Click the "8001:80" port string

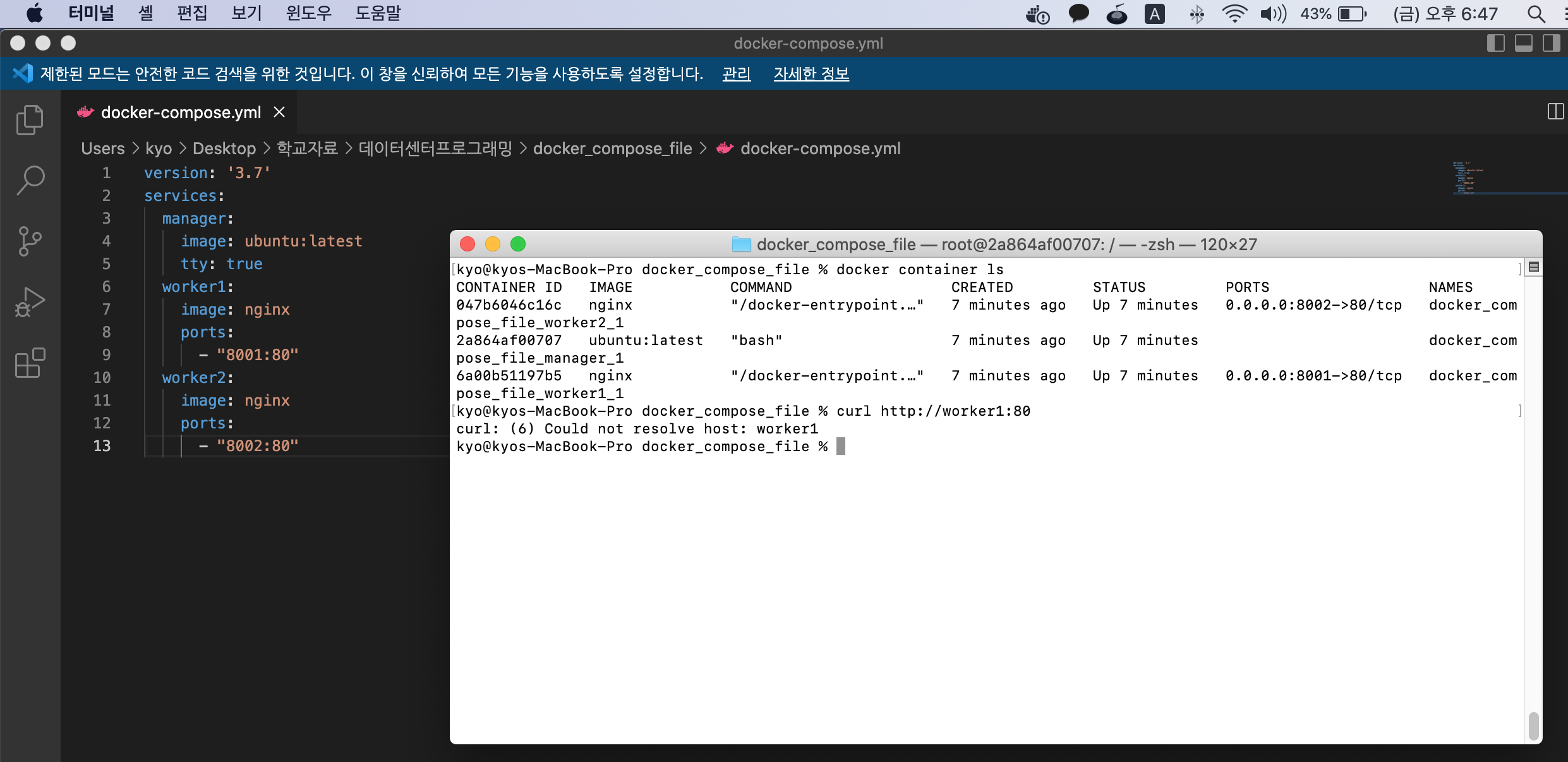[x=257, y=354]
